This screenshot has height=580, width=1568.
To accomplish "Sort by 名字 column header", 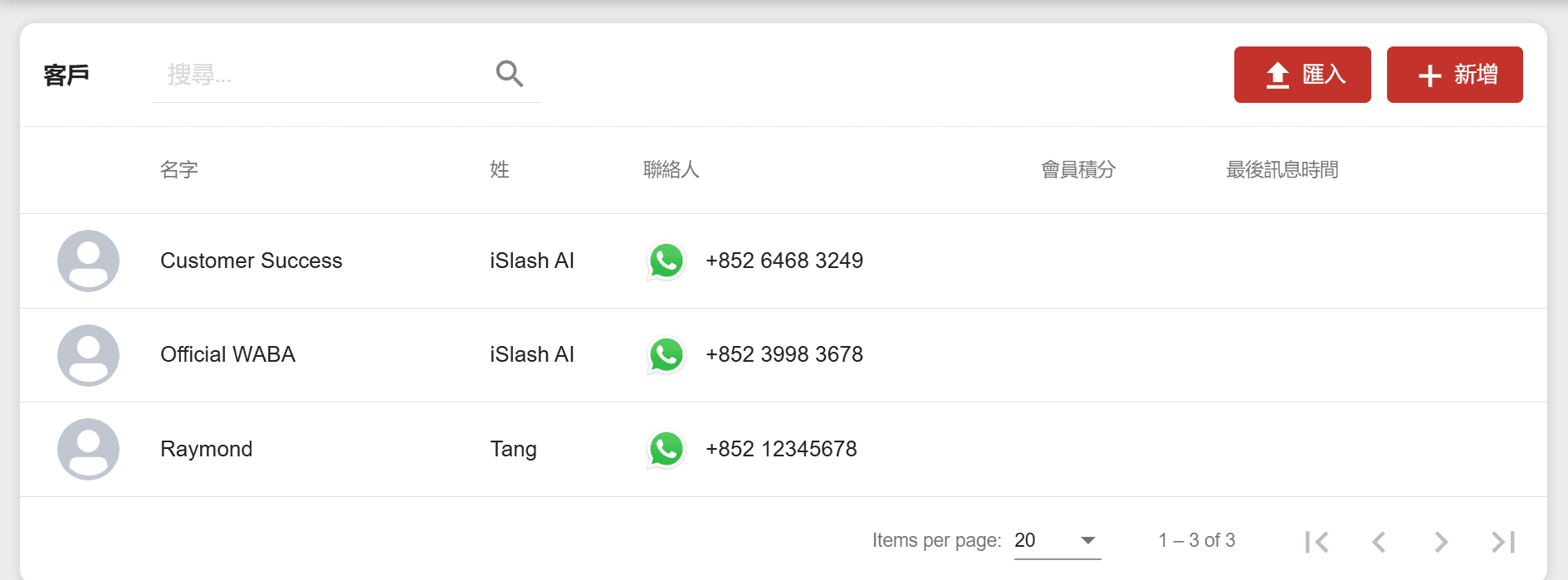I will tap(179, 170).
